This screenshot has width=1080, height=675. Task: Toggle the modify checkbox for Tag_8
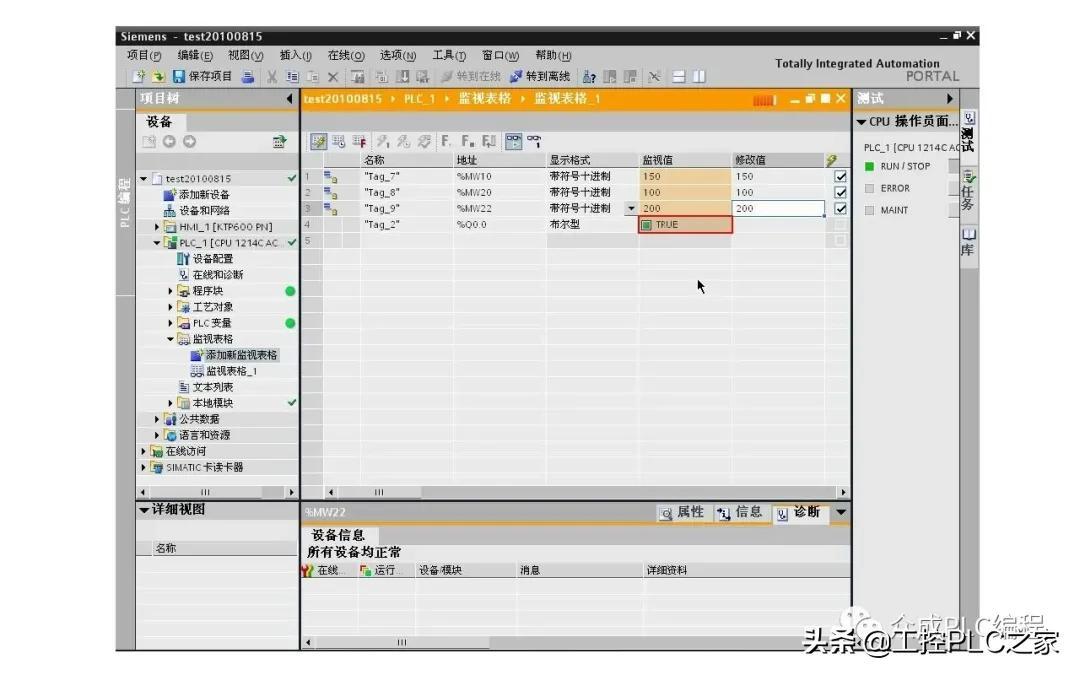pyautogui.click(x=840, y=192)
